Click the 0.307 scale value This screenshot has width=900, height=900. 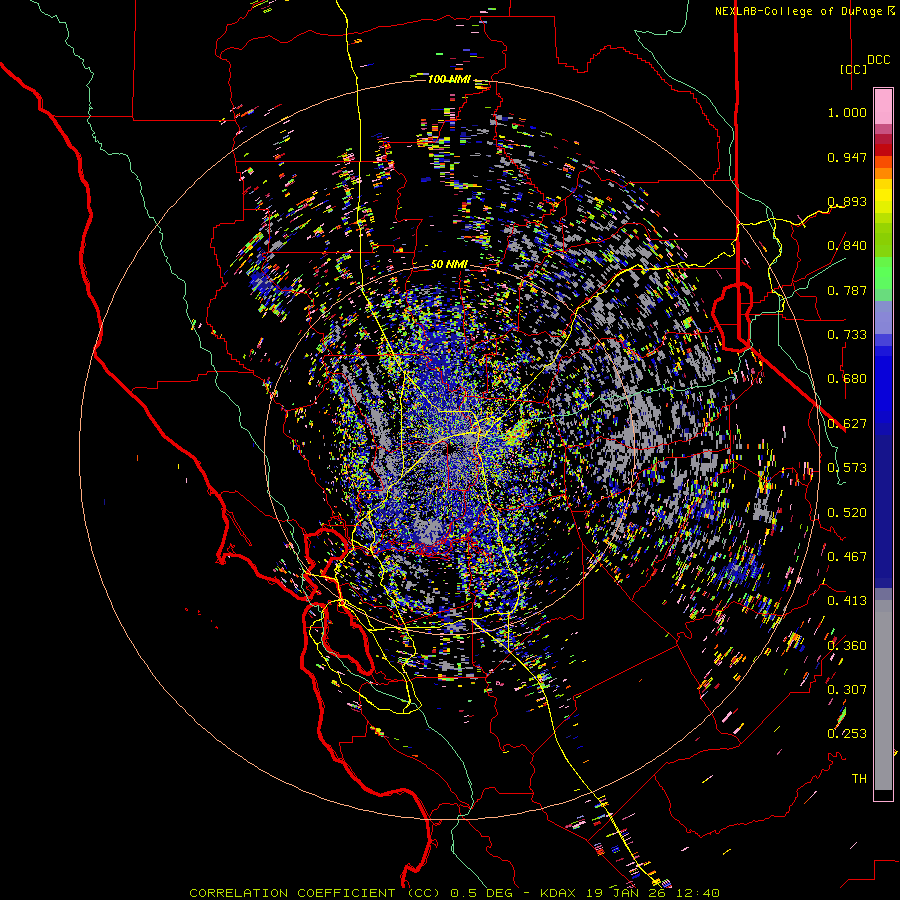pyautogui.click(x=847, y=689)
